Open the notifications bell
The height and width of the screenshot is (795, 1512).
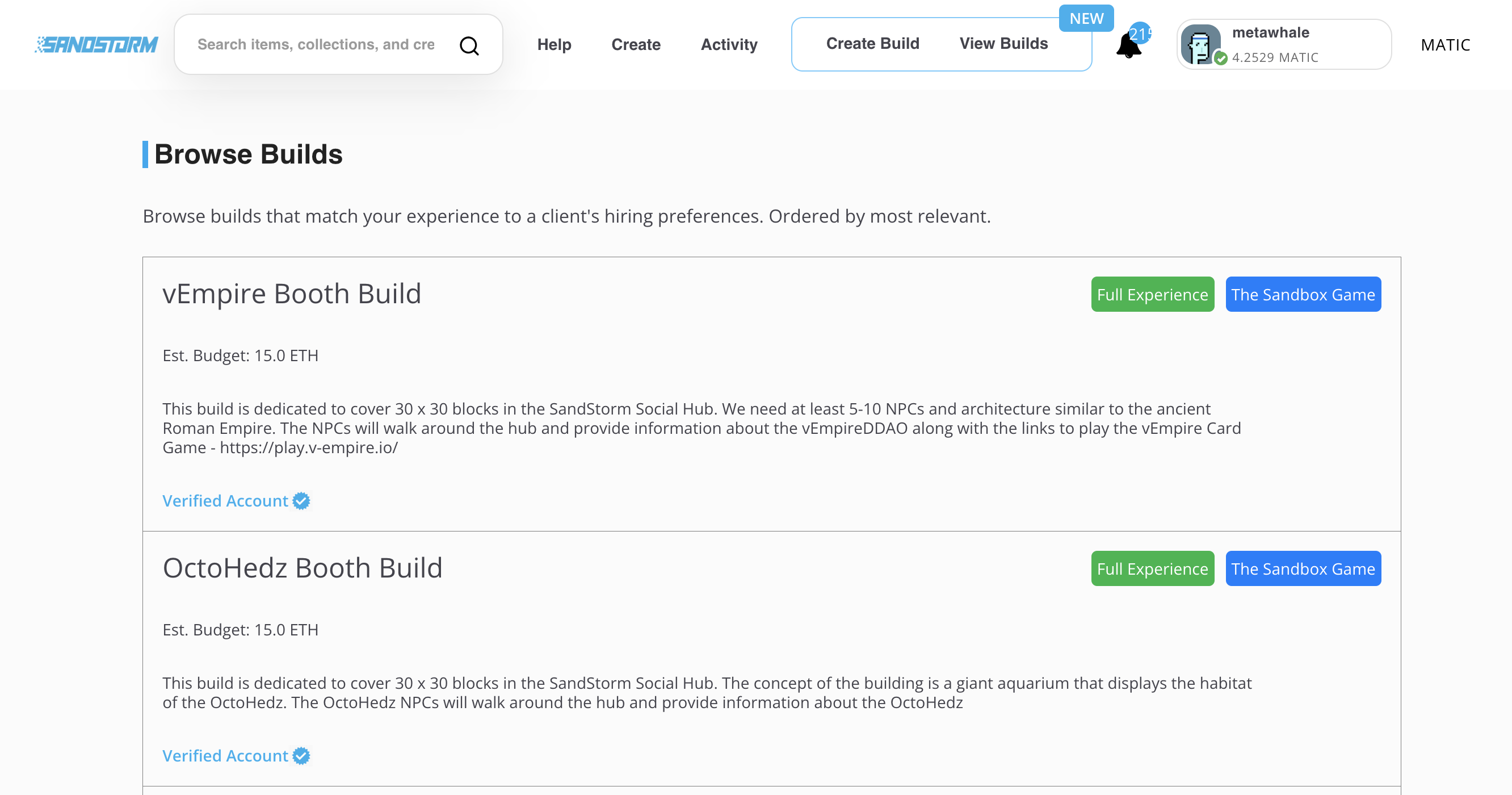1128,47
